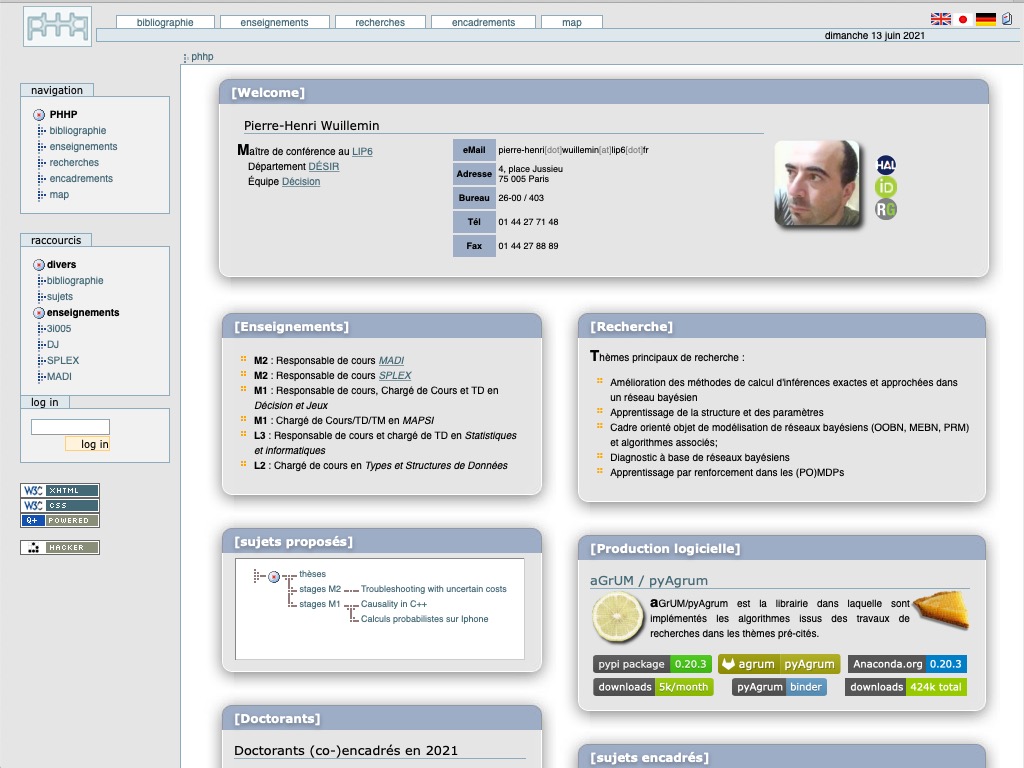The width and height of the screenshot is (1024, 768).
Task: Switch language with the British flag
Action: pos(940,19)
